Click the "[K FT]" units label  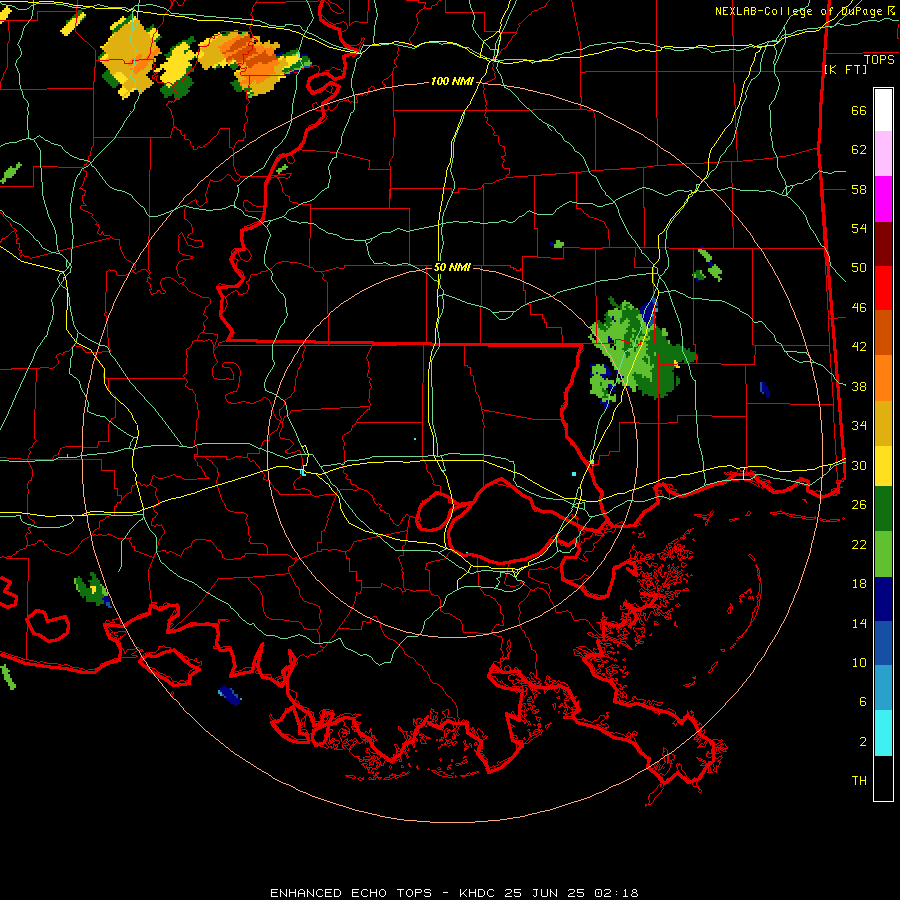845,70
